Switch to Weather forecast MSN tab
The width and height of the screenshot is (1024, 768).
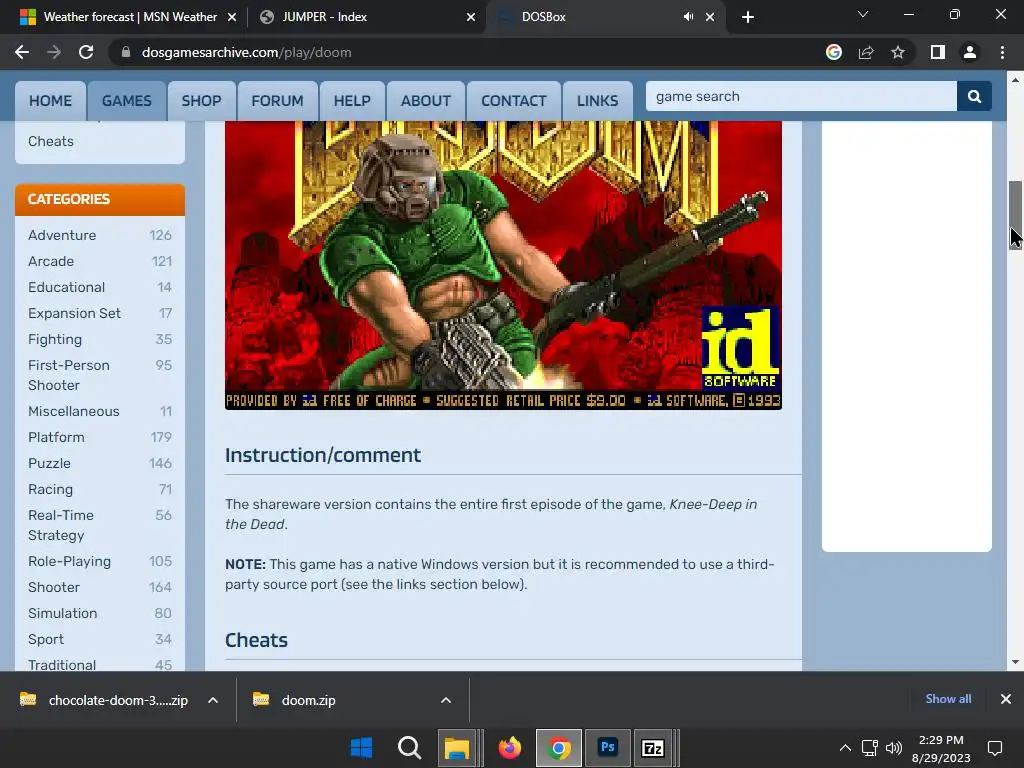coord(130,17)
